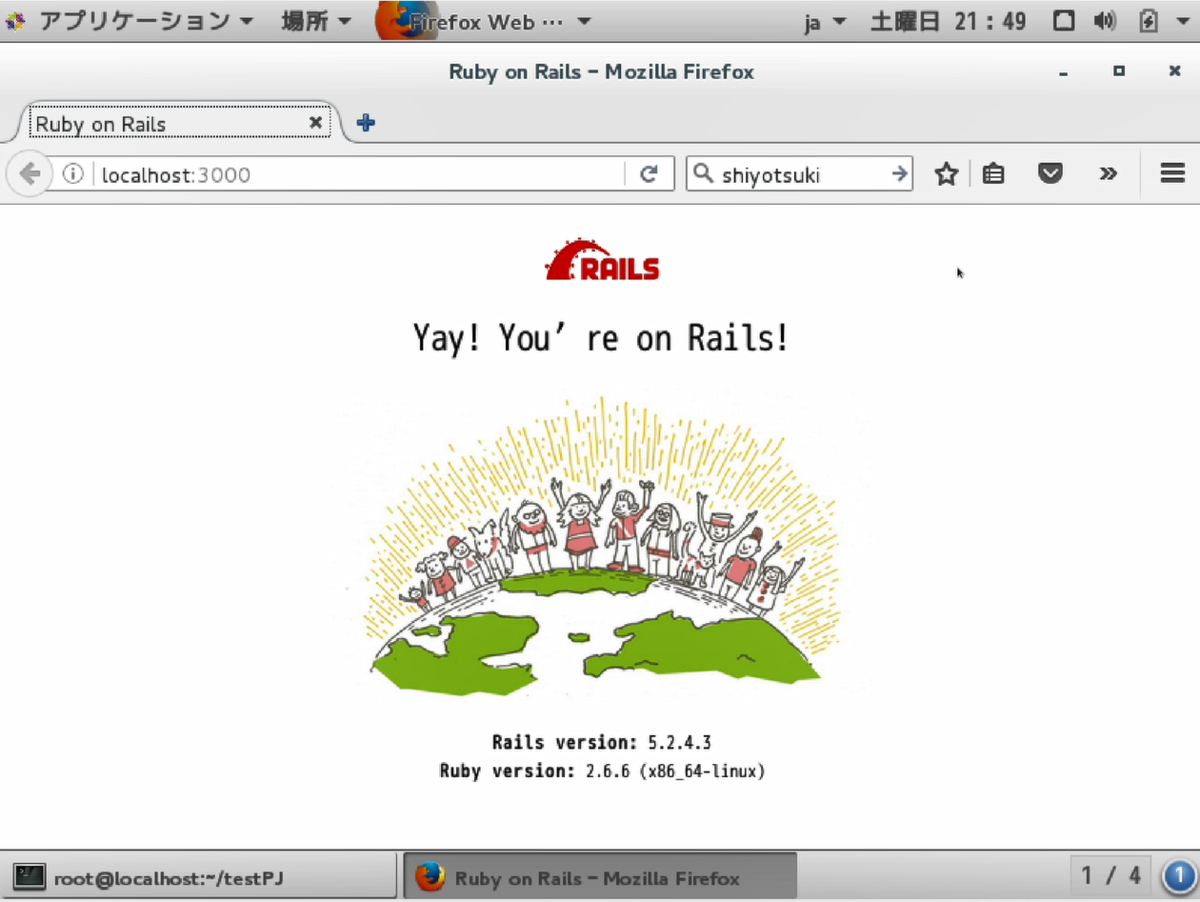Viewport: 1200px width, 902px height.
Task: Open the Firefox hamburger menu
Action: pyautogui.click(x=1172, y=173)
